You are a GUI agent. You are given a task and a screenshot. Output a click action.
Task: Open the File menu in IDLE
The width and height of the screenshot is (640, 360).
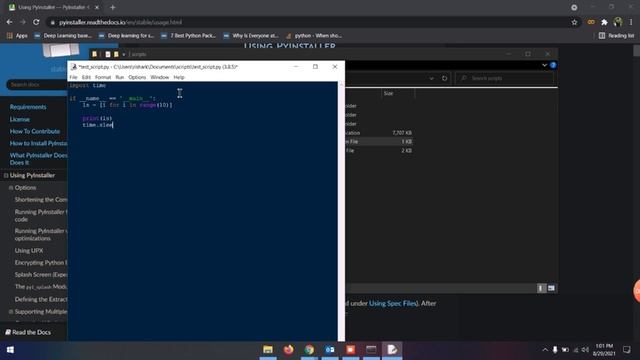pos(73,77)
